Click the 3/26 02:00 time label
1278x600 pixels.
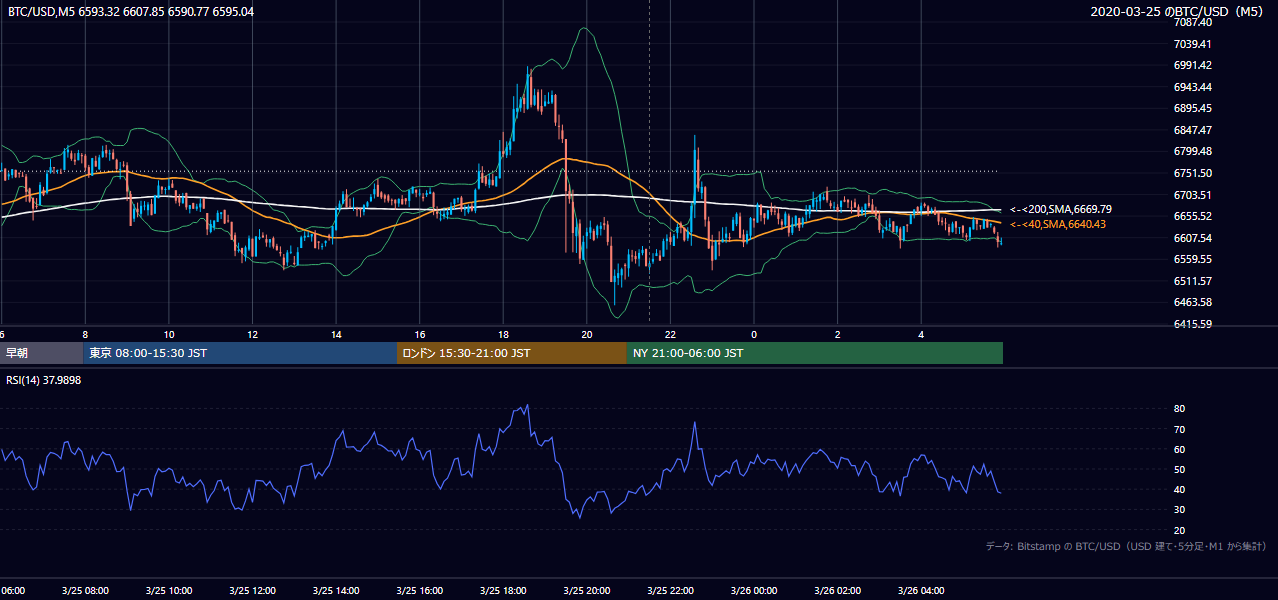click(837, 590)
